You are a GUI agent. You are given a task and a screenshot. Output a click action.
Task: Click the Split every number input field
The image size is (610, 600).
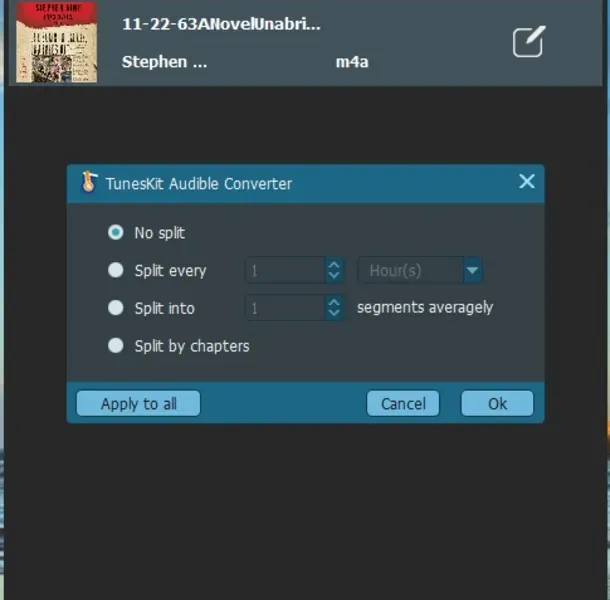point(285,270)
